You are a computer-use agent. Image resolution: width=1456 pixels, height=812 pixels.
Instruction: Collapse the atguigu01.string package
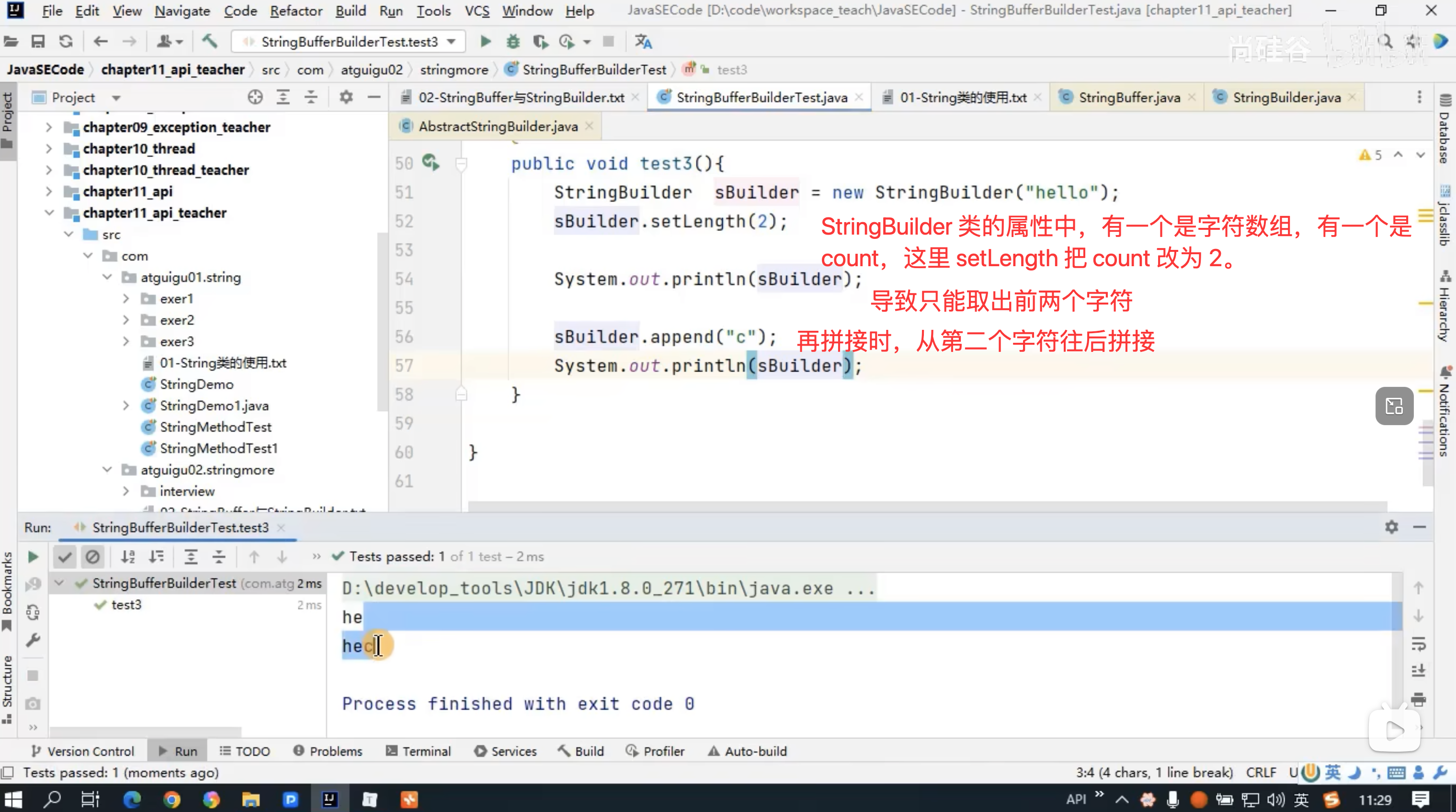pyautogui.click(x=107, y=277)
